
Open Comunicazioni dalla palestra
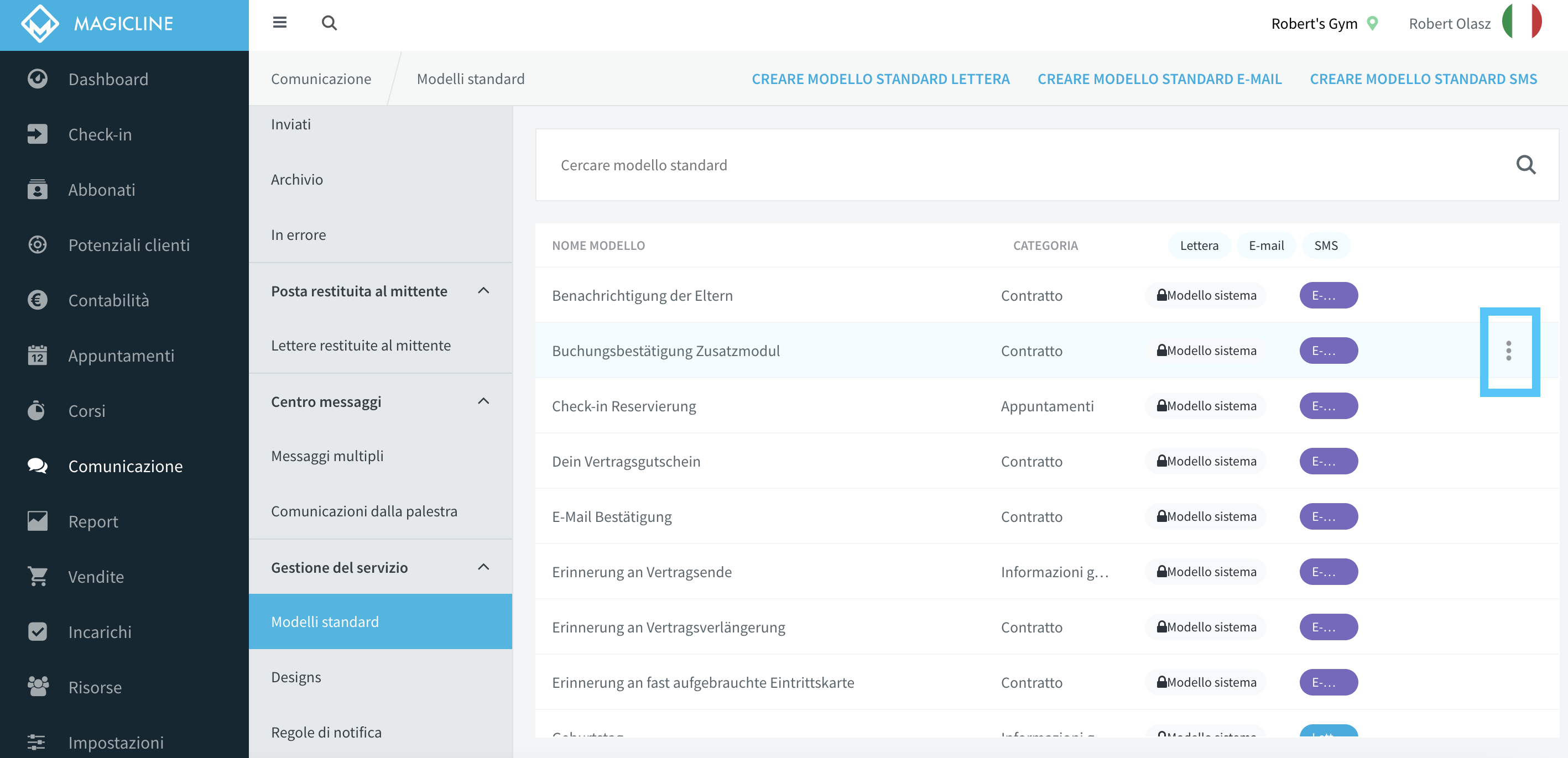(x=381, y=511)
